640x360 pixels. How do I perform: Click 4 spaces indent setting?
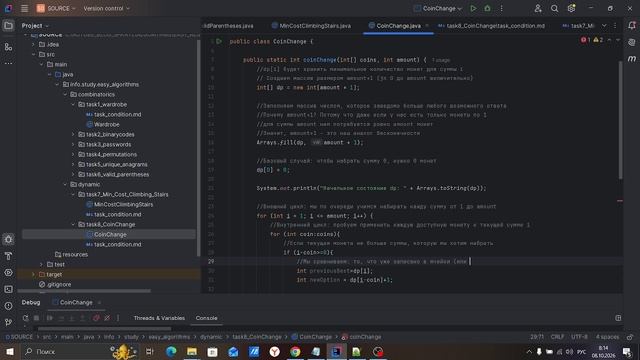pos(607,337)
